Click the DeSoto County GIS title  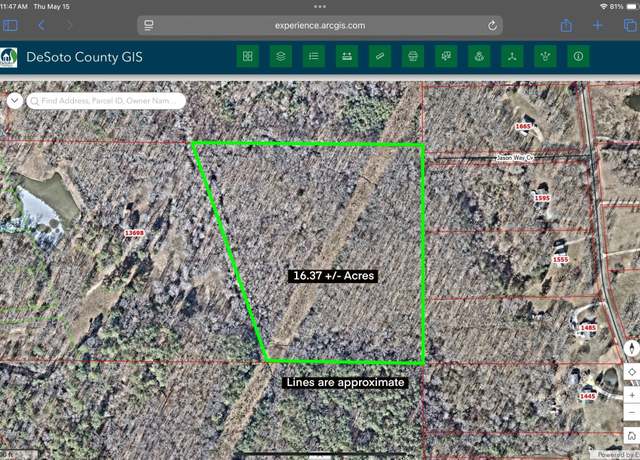[84, 57]
